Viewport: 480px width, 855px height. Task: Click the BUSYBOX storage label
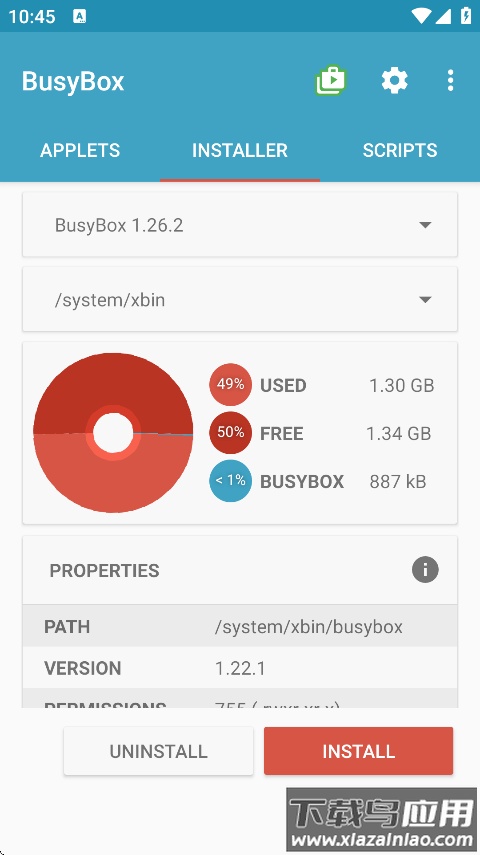pyautogui.click(x=302, y=481)
